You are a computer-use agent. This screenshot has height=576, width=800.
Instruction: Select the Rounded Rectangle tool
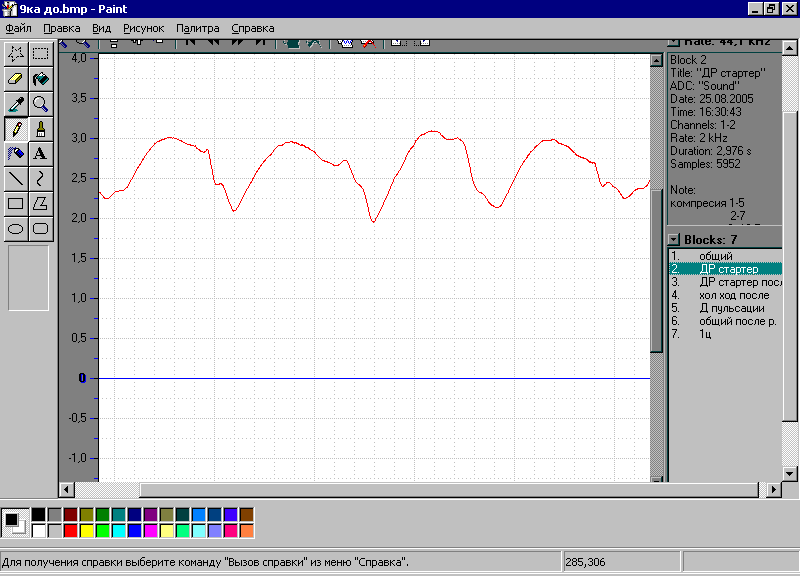pyautogui.click(x=41, y=229)
